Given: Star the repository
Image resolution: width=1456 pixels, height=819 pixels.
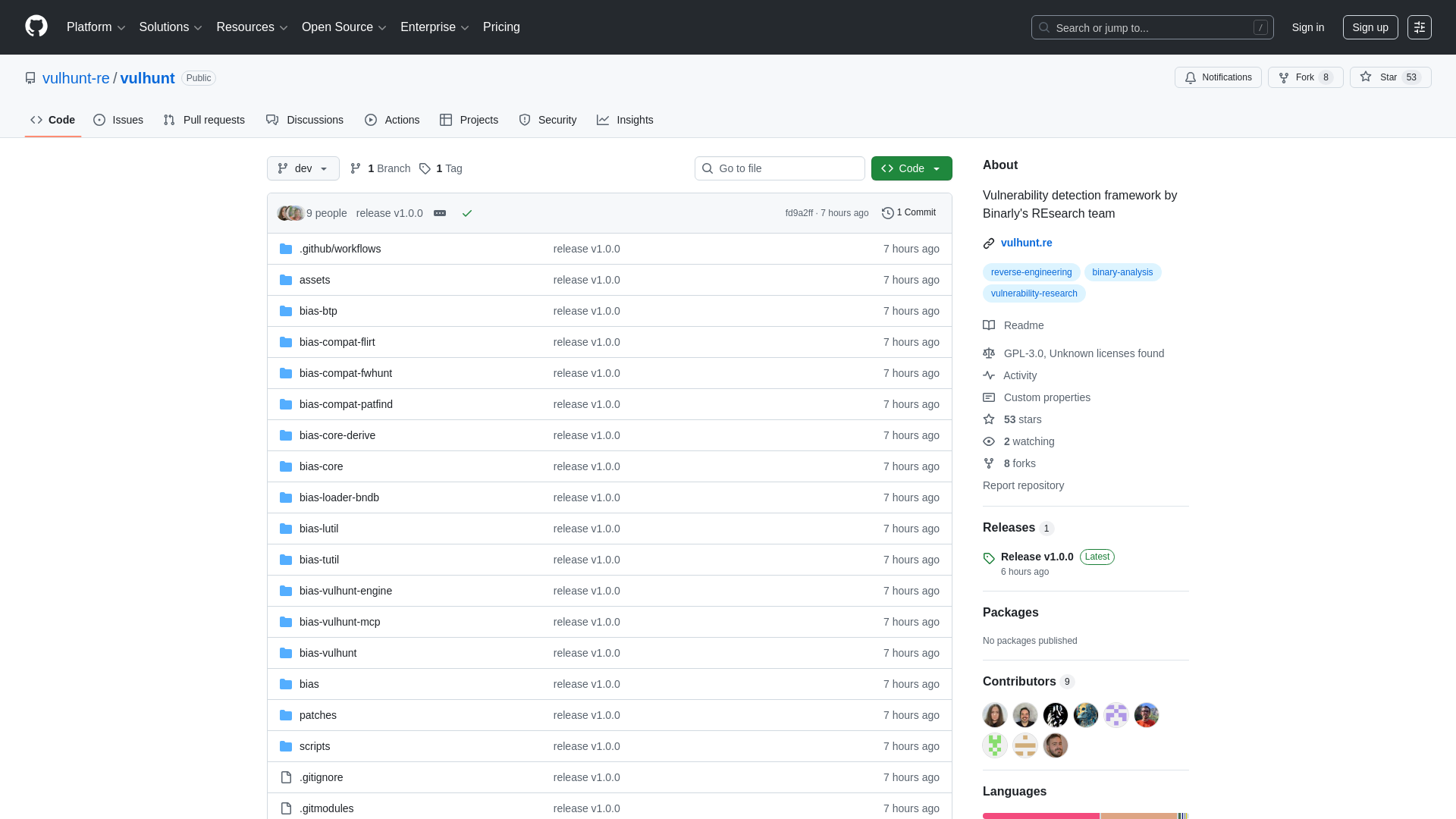Looking at the screenshot, I should tap(1389, 77).
